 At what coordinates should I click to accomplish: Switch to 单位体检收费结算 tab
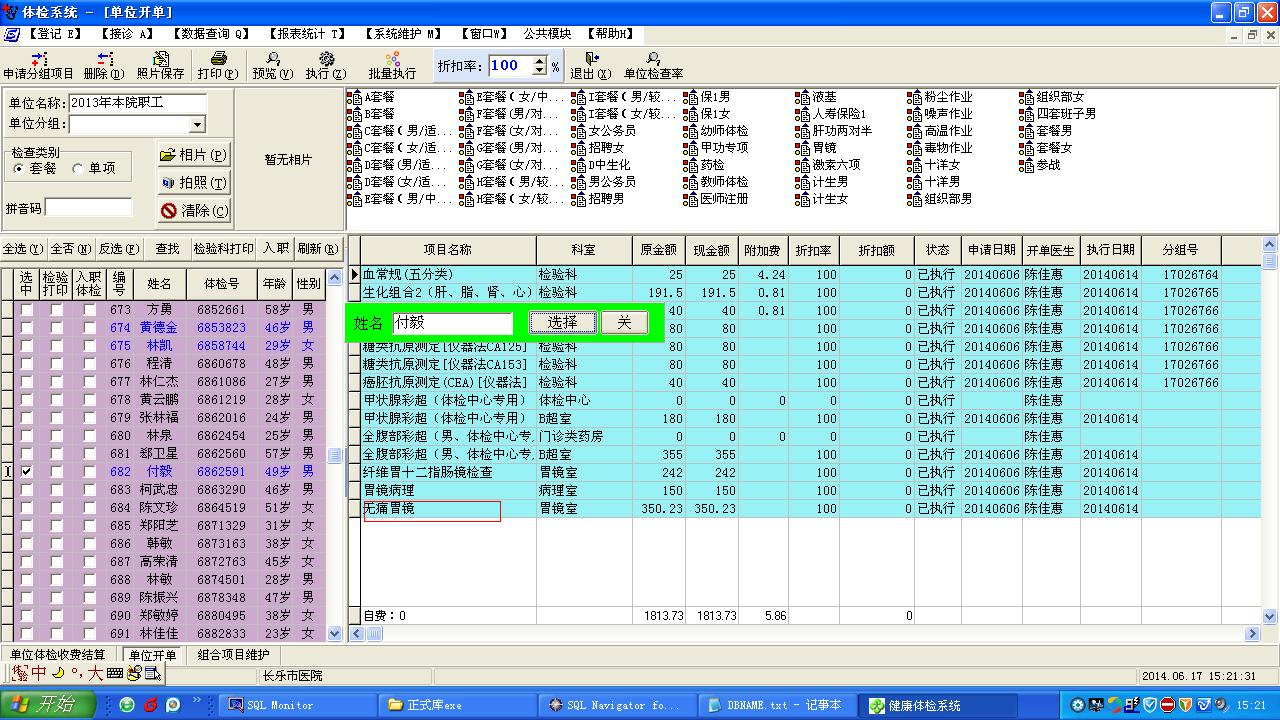click(58, 655)
